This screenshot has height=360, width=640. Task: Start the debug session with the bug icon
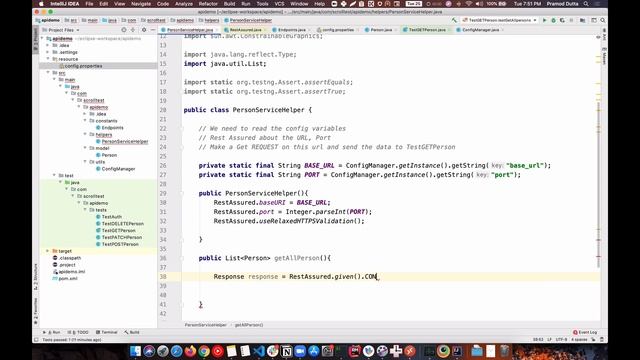tap(553, 20)
